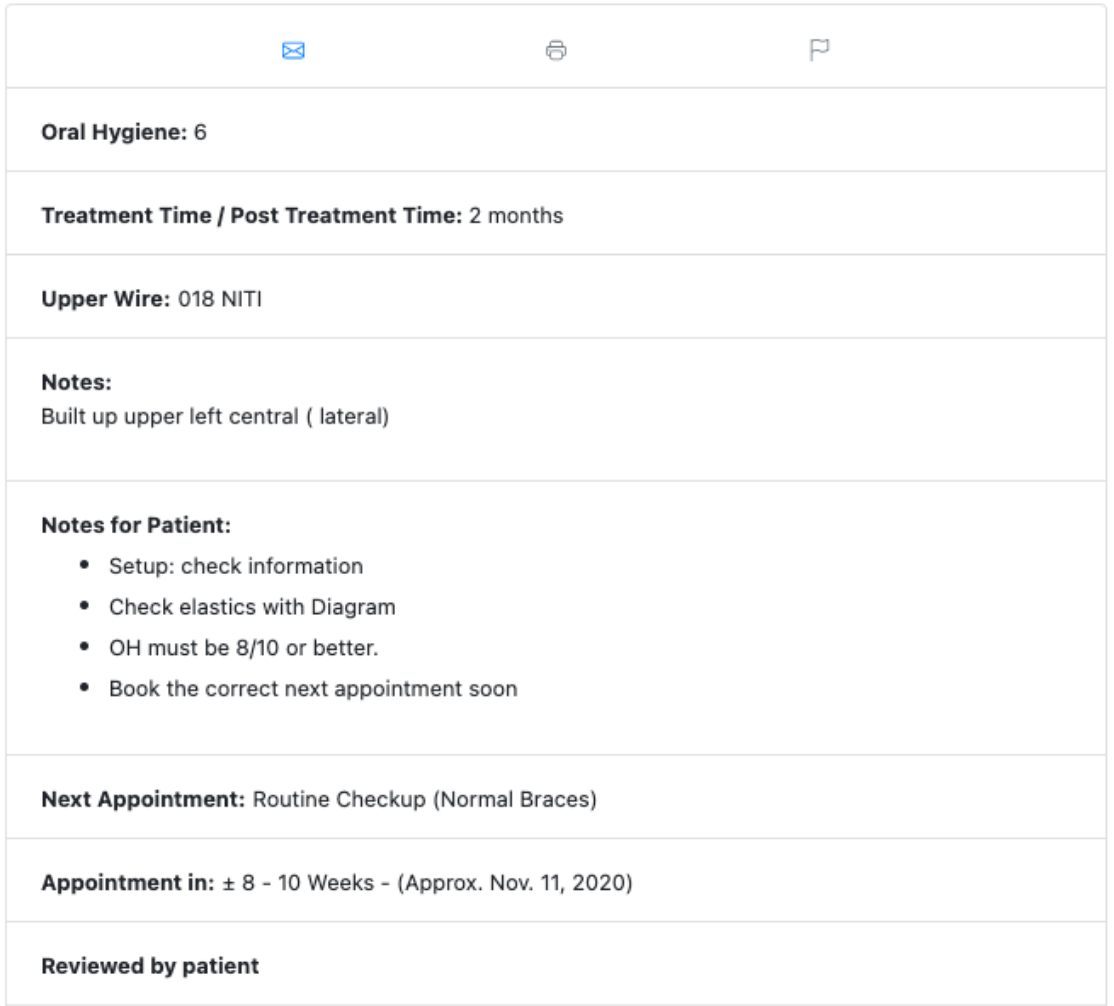Select the Setup: check information bullet
The height and width of the screenshot is (1006, 1114).
coord(236,566)
